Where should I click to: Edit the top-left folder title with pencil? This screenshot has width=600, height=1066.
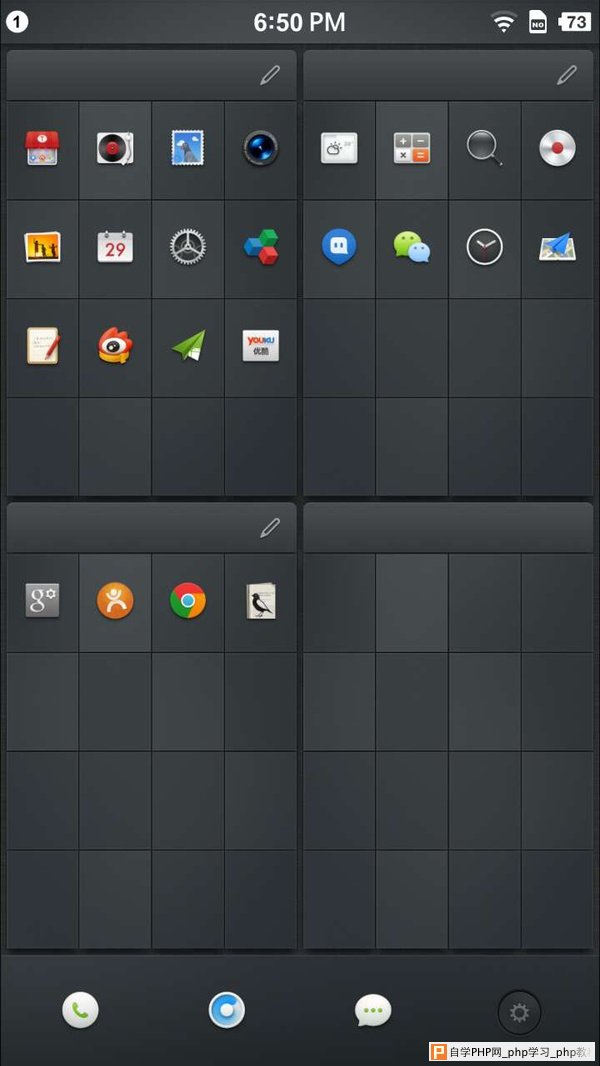click(x=270, y=75)
